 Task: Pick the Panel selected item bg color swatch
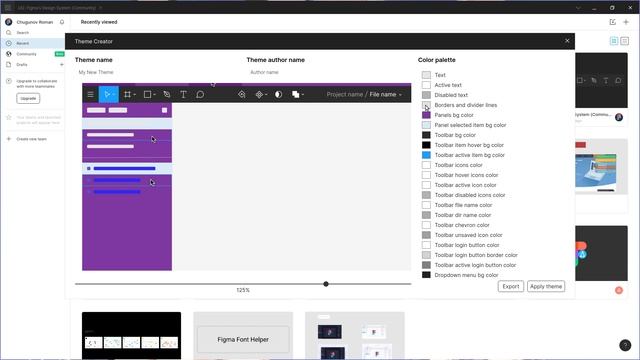click(x=426, y=125)
